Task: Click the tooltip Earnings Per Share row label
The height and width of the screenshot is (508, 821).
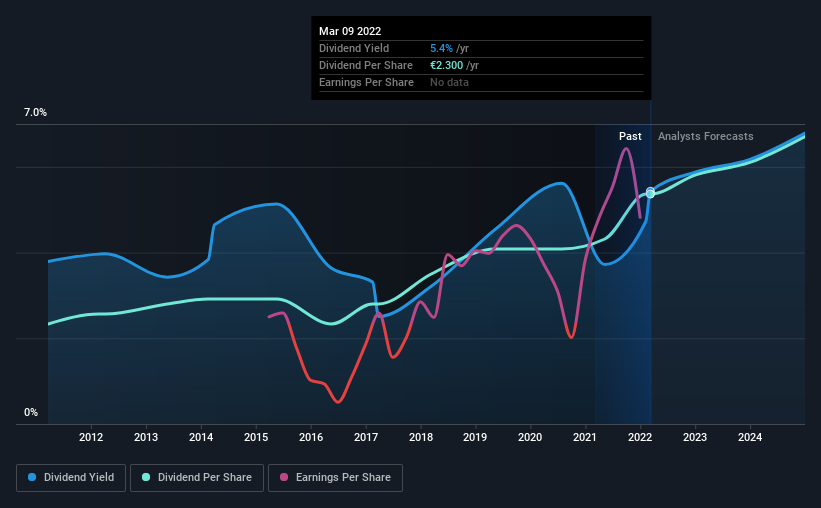Action: pos(367,82)
